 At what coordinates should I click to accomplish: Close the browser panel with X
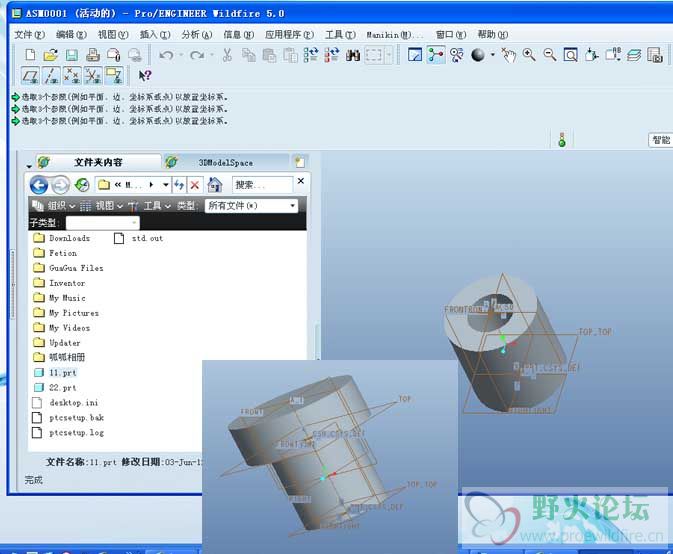[x=301, y=181]
